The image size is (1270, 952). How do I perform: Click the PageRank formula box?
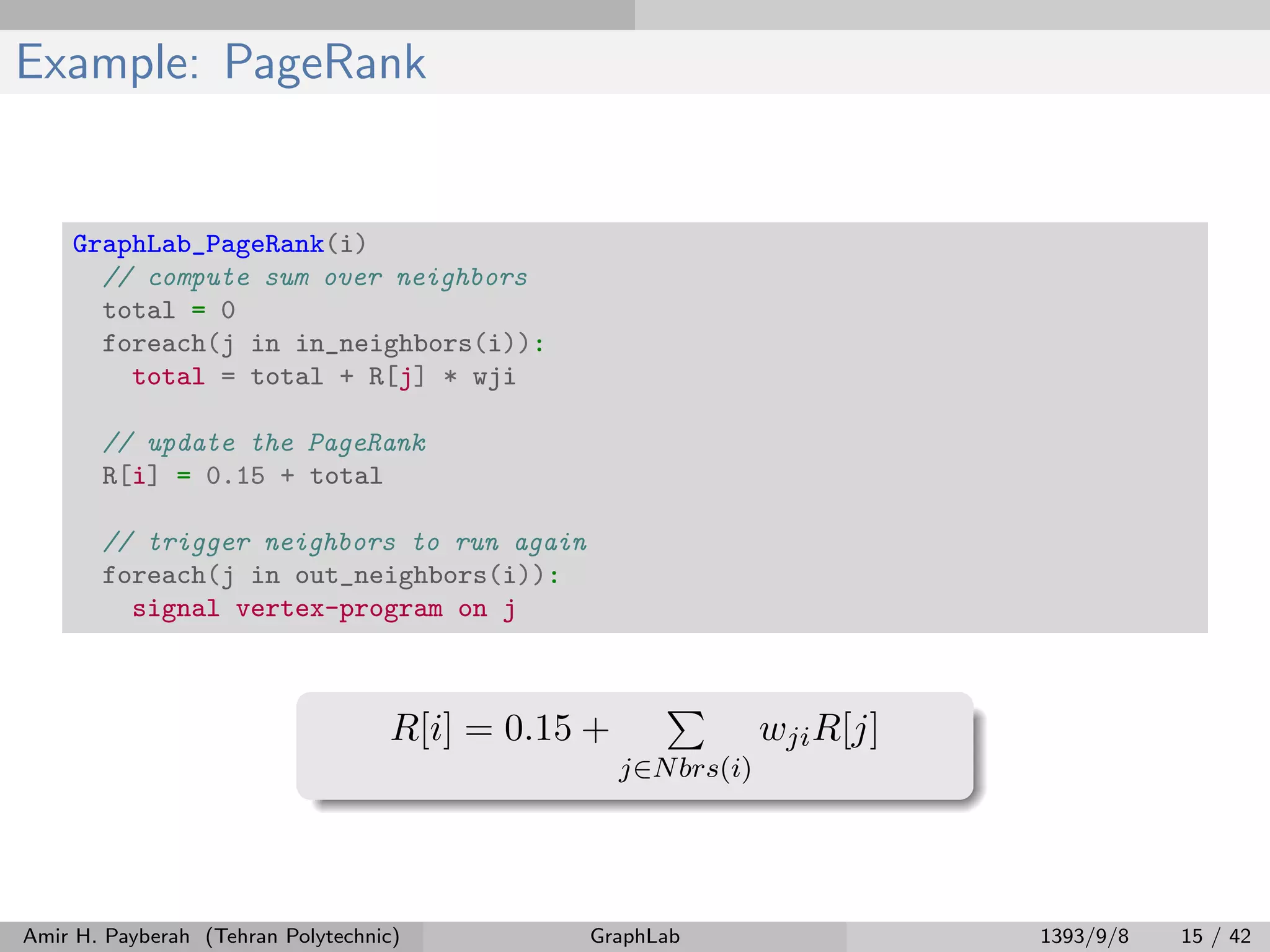pyautogui.click(x=635, y=746)
